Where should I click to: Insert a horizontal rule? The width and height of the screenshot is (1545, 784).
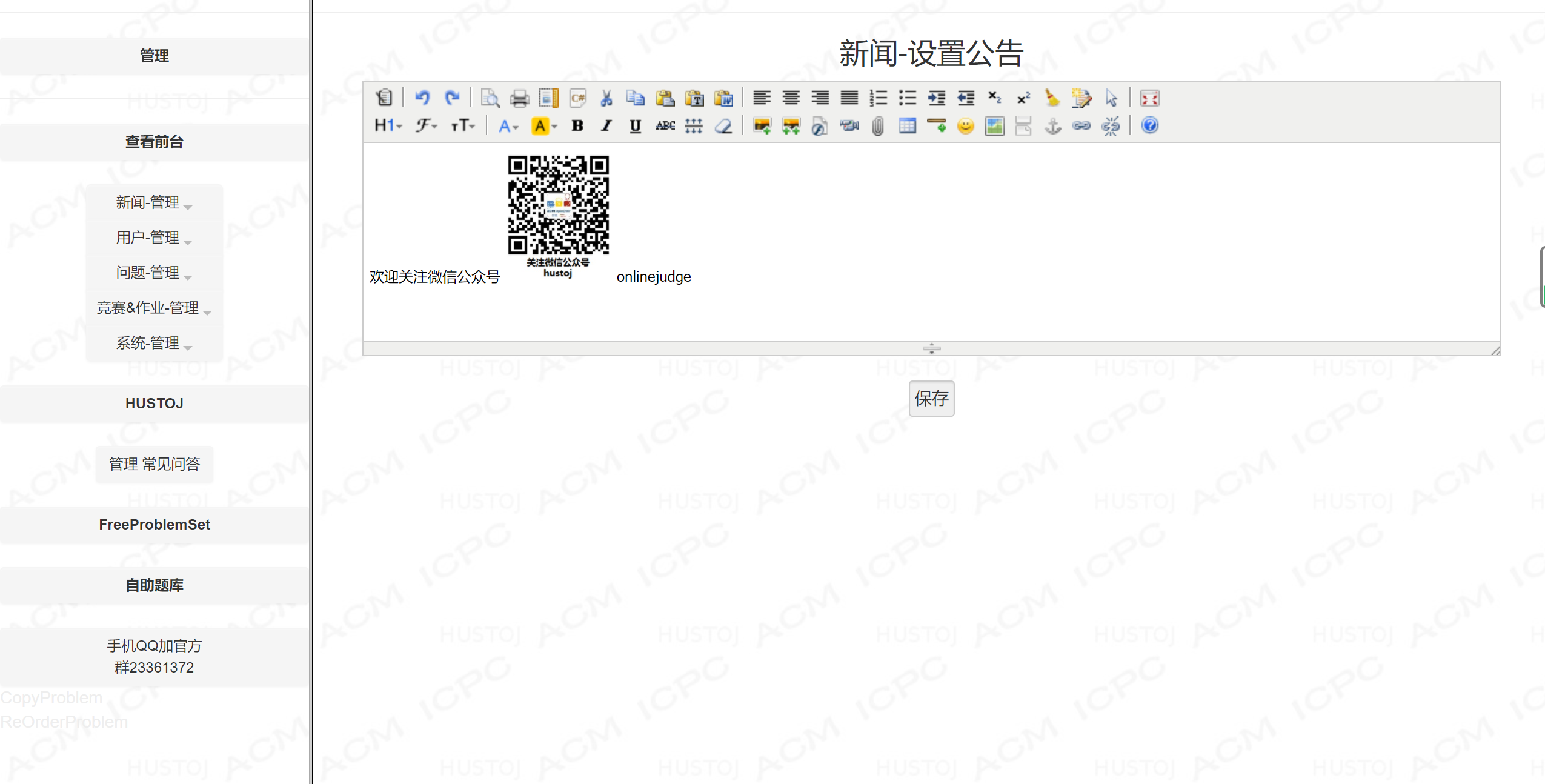(936, 125)
